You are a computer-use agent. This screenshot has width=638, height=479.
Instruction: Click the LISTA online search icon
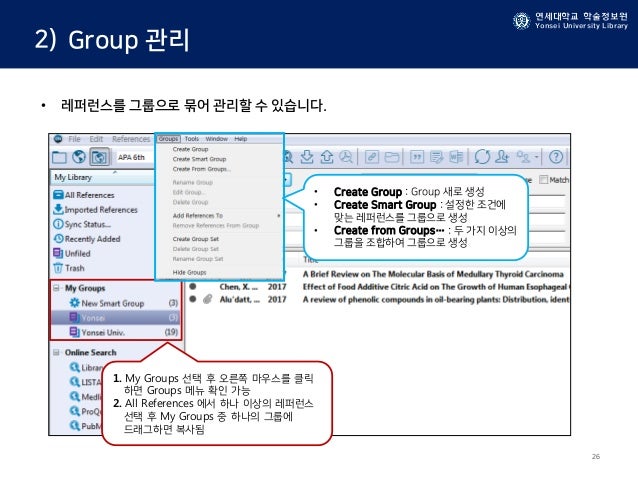pos(74,382)
